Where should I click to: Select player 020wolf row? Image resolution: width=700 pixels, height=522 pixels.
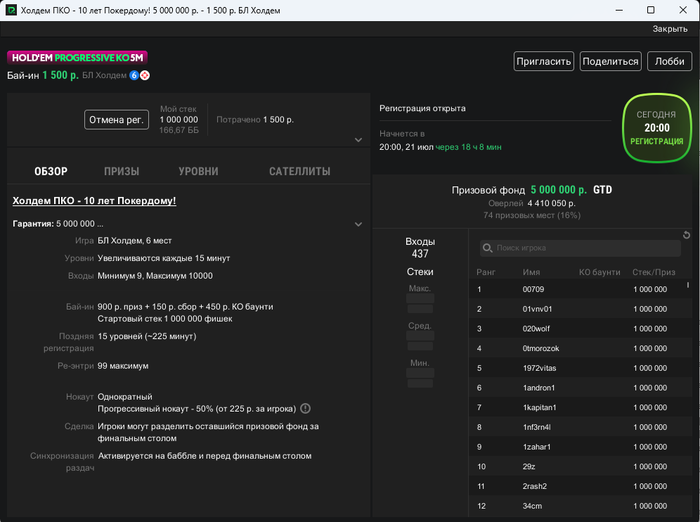(x=580, y=329)
